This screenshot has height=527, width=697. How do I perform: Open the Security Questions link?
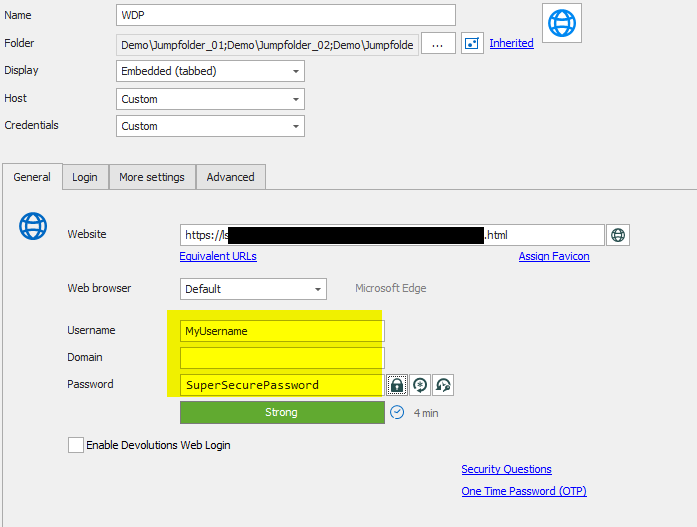tap(507, 469)
